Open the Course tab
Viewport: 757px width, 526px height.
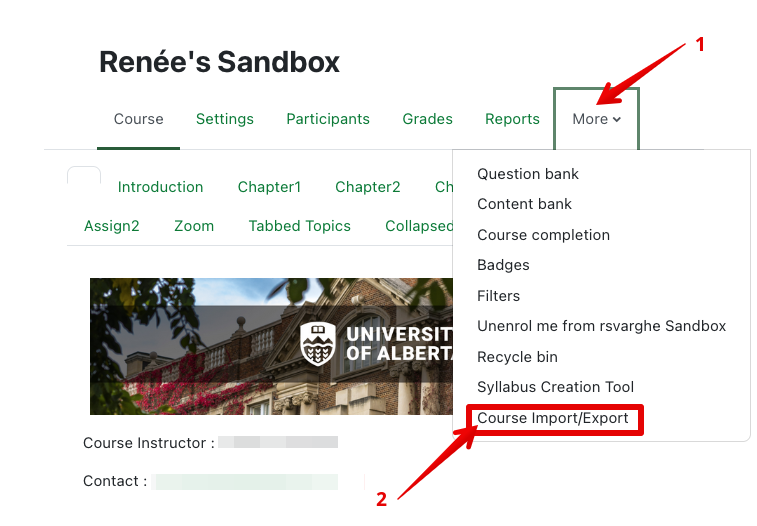point(138,119)
